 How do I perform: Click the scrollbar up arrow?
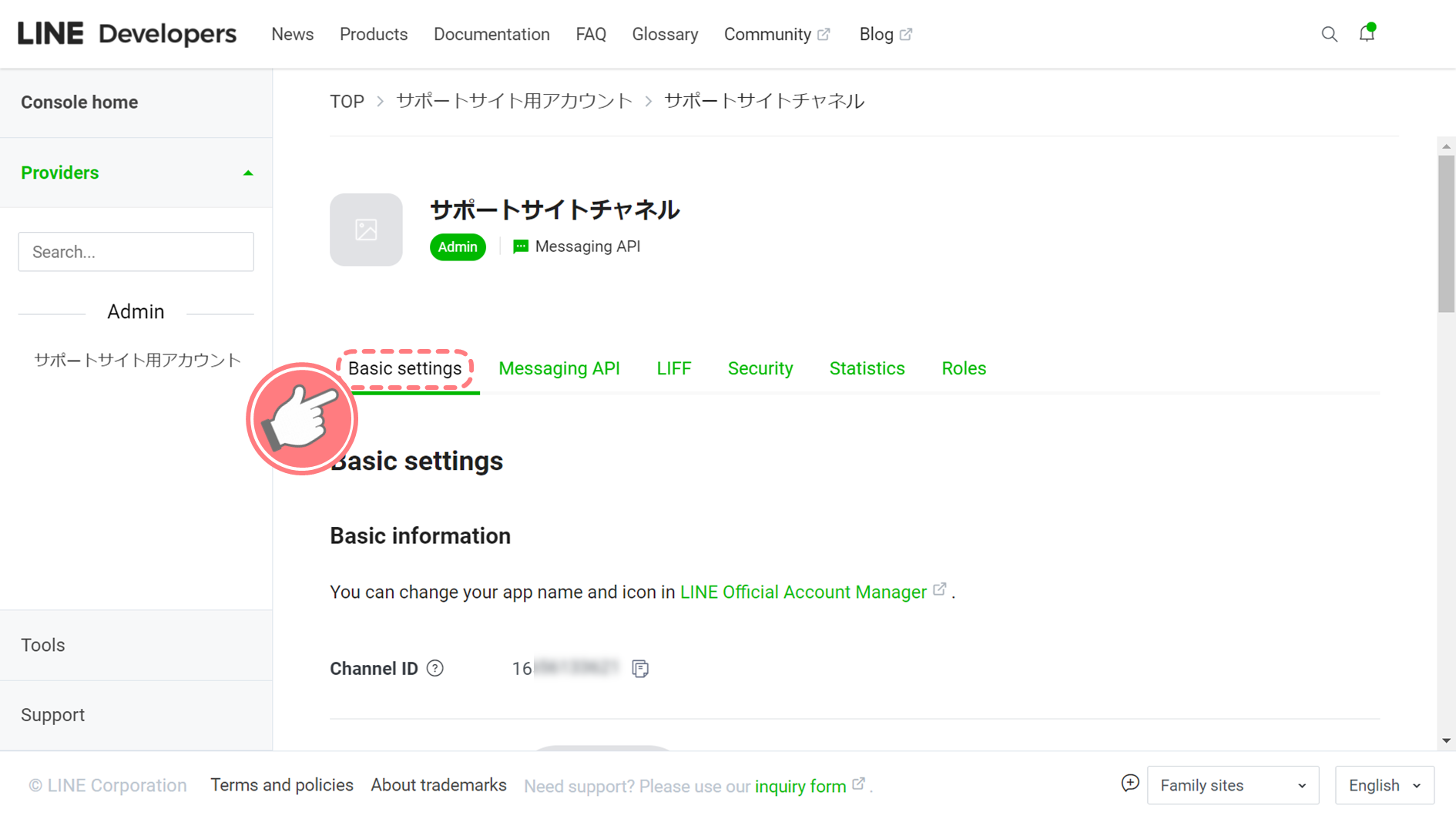(1446, 146)
